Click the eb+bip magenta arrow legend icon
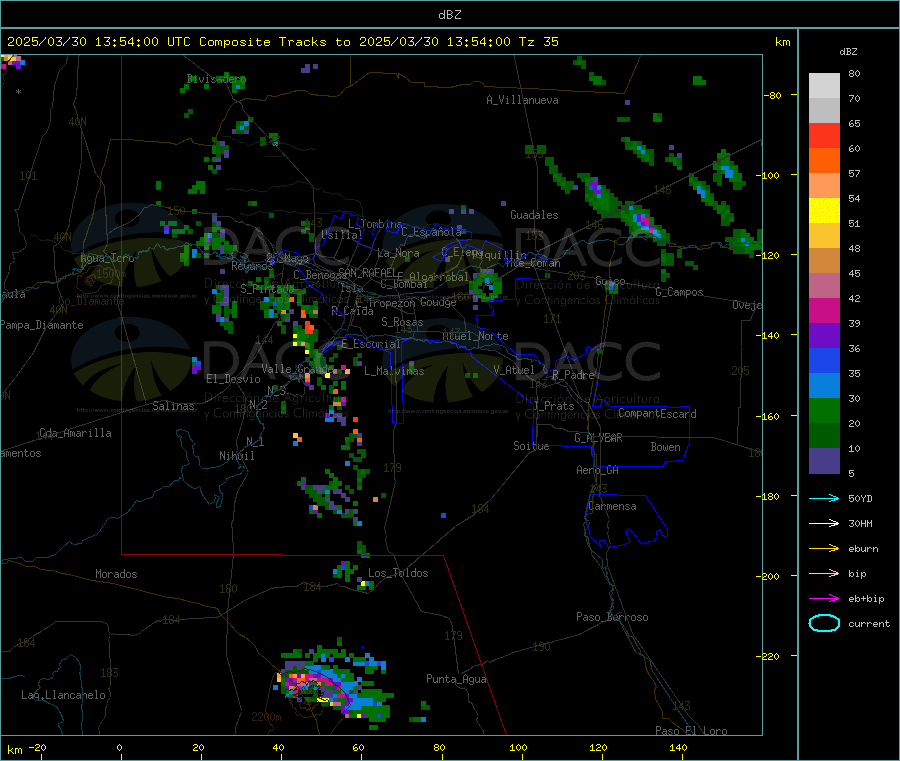900x761 pixels. click(x=824, y=598)
